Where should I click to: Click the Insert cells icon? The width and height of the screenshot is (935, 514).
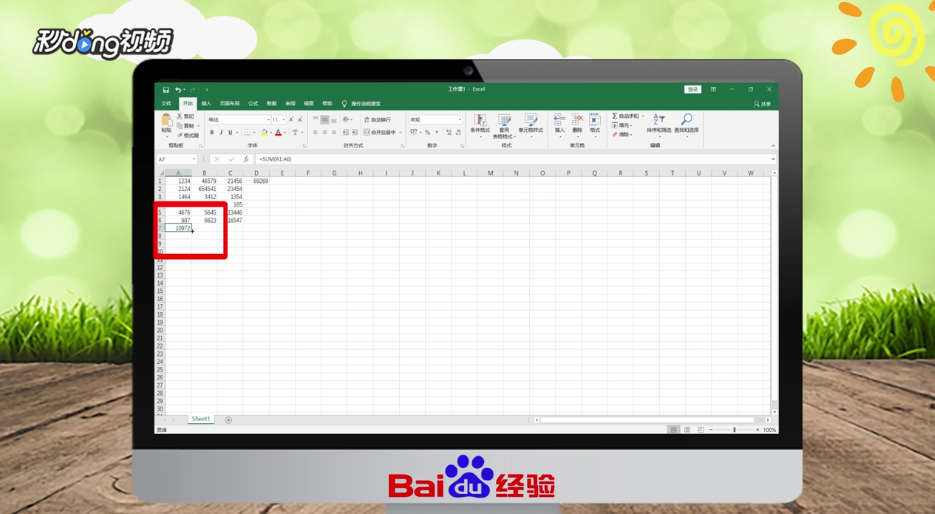point(559,119)
